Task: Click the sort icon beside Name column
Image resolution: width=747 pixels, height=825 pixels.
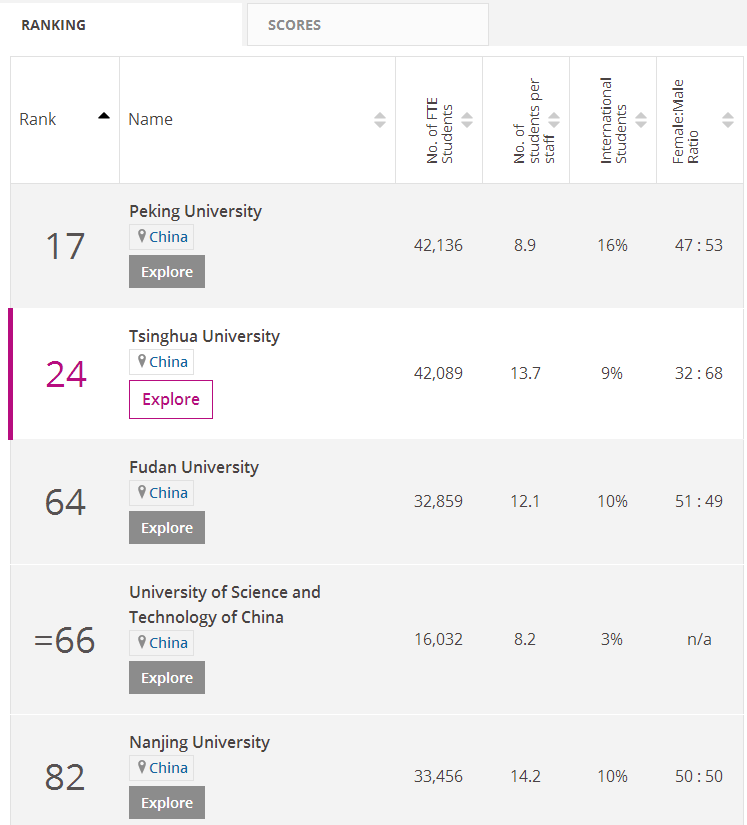Action: click(380, 119)
